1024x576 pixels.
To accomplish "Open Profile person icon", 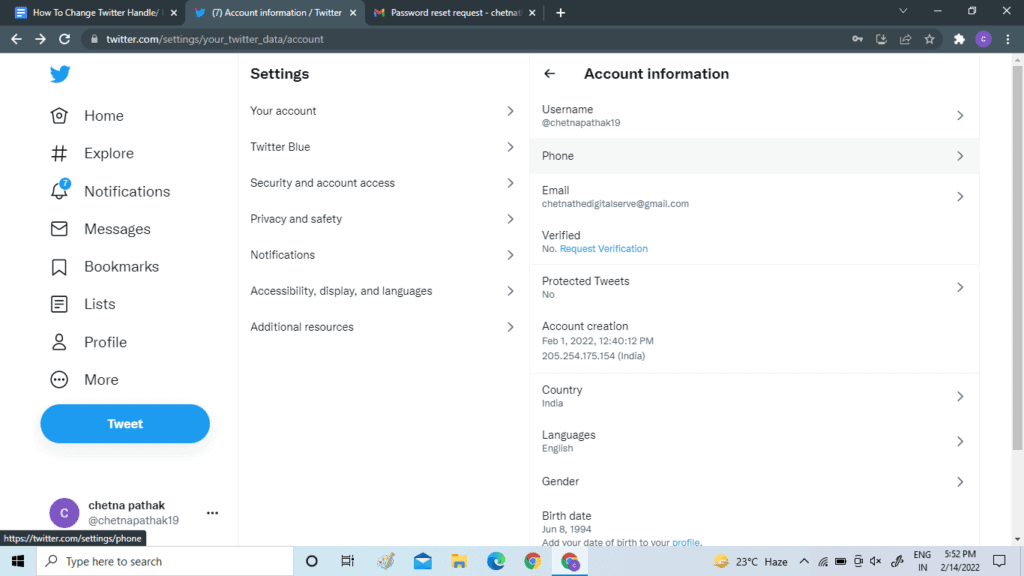I will (x=59, y=342).
